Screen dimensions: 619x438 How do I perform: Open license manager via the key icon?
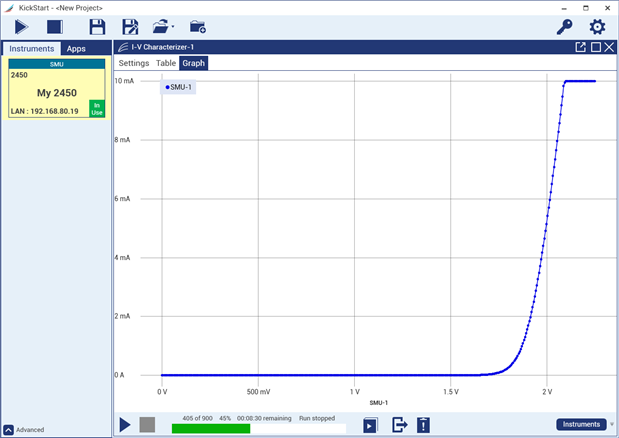(x=564, y=27)
